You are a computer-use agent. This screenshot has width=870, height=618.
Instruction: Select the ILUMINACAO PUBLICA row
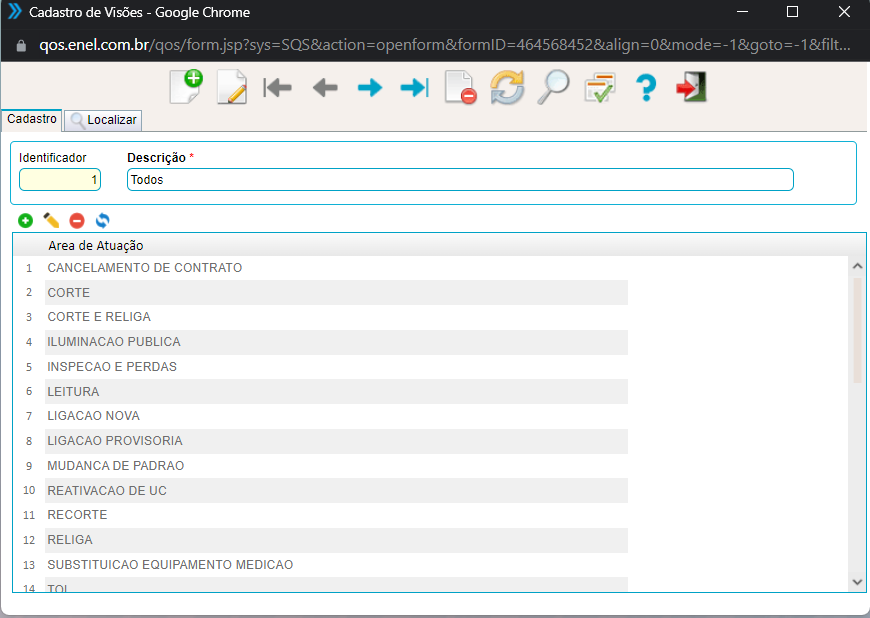click(114, 342)
